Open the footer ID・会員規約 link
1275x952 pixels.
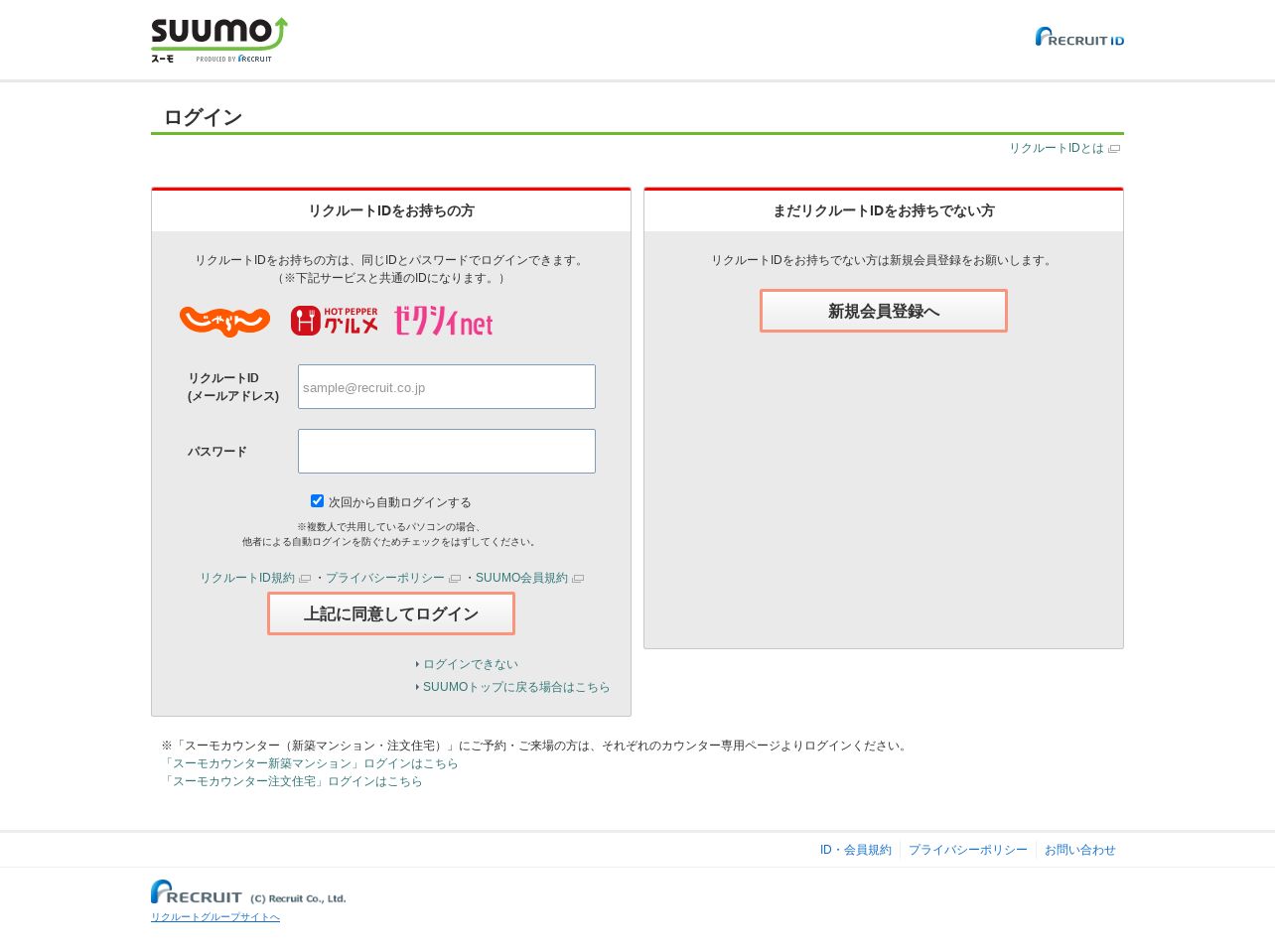[x=856, y=850]
